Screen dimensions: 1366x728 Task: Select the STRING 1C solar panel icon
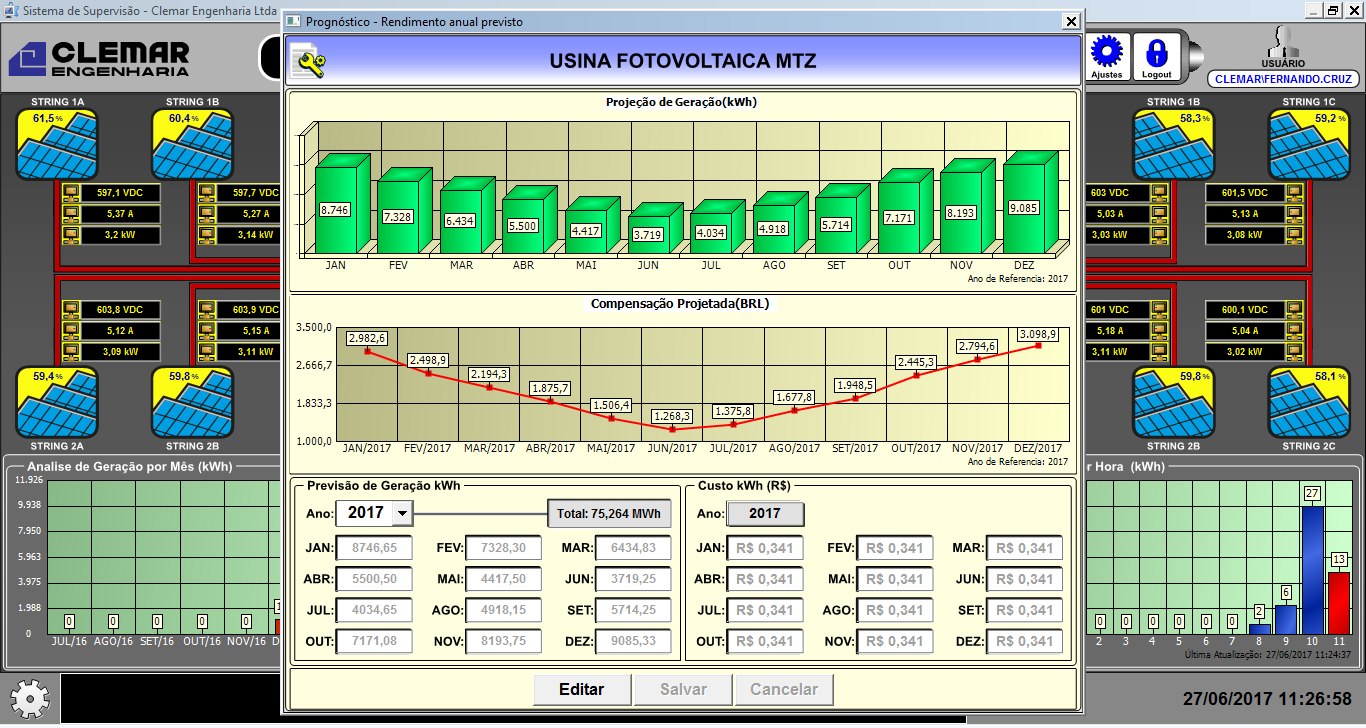tap(1310, 143)
